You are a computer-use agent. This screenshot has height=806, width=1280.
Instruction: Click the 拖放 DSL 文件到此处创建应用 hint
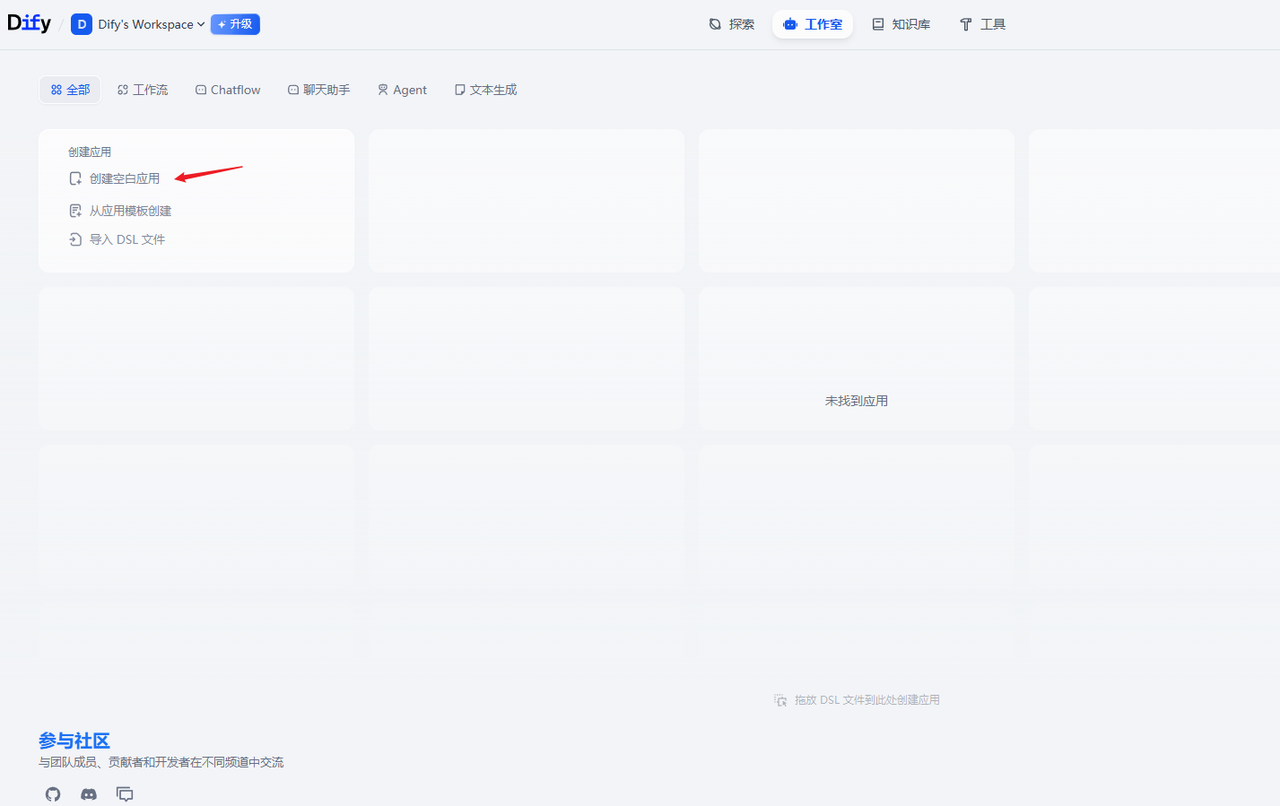pyautogui.click(x=857, y=700)
